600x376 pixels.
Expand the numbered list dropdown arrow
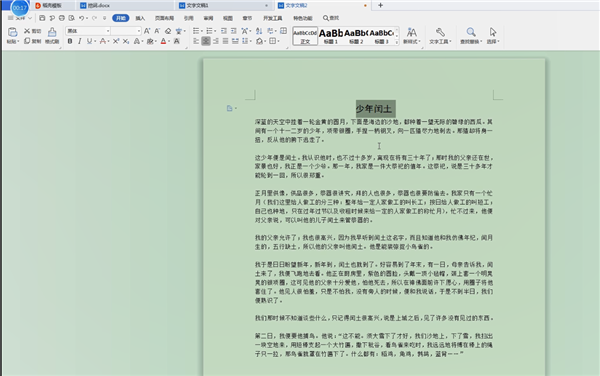[x=215, y=31]
